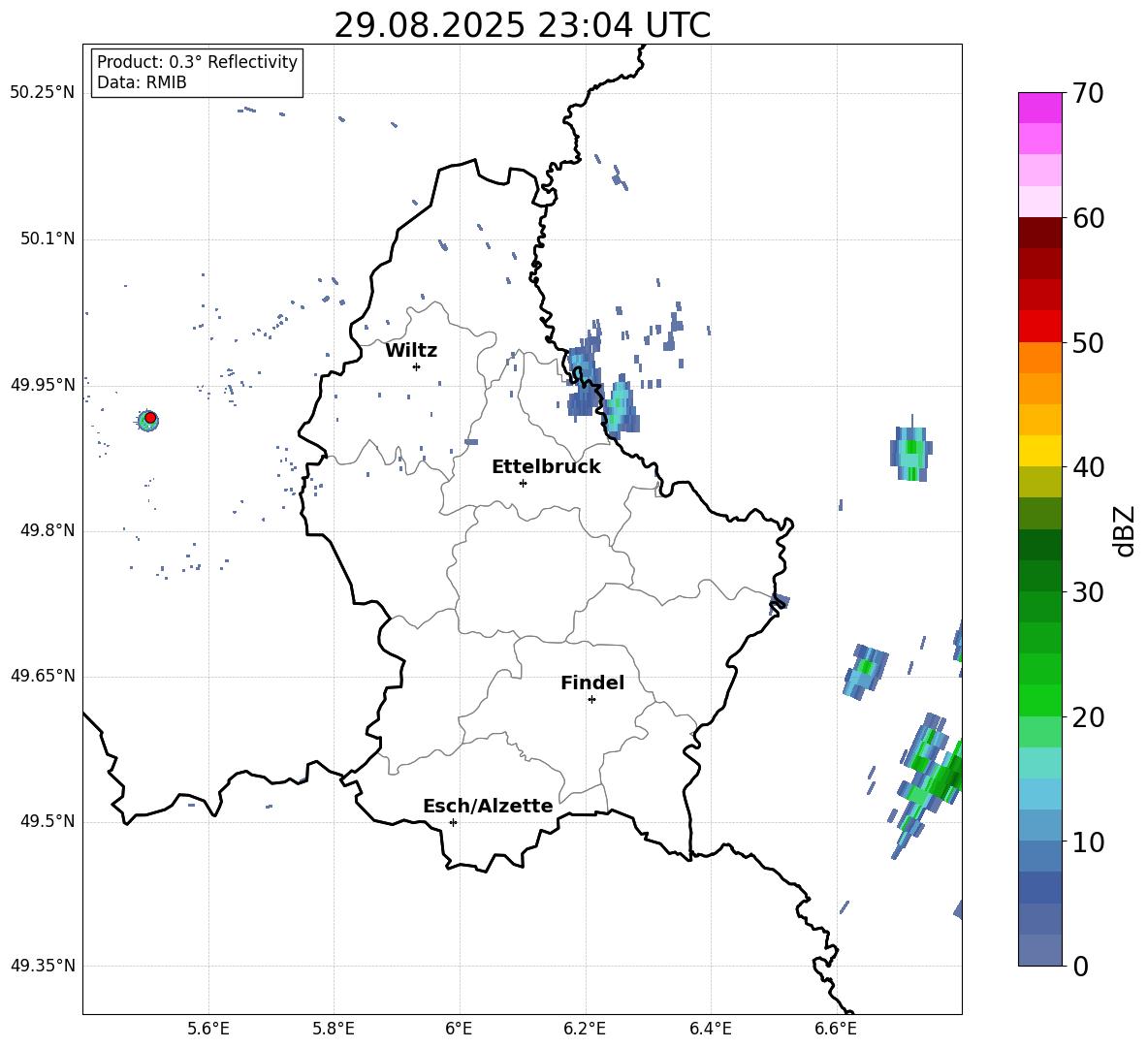Click the latitude label '49.8°N'
This screenshot has width=1148, height=1048.
[47, 530]
